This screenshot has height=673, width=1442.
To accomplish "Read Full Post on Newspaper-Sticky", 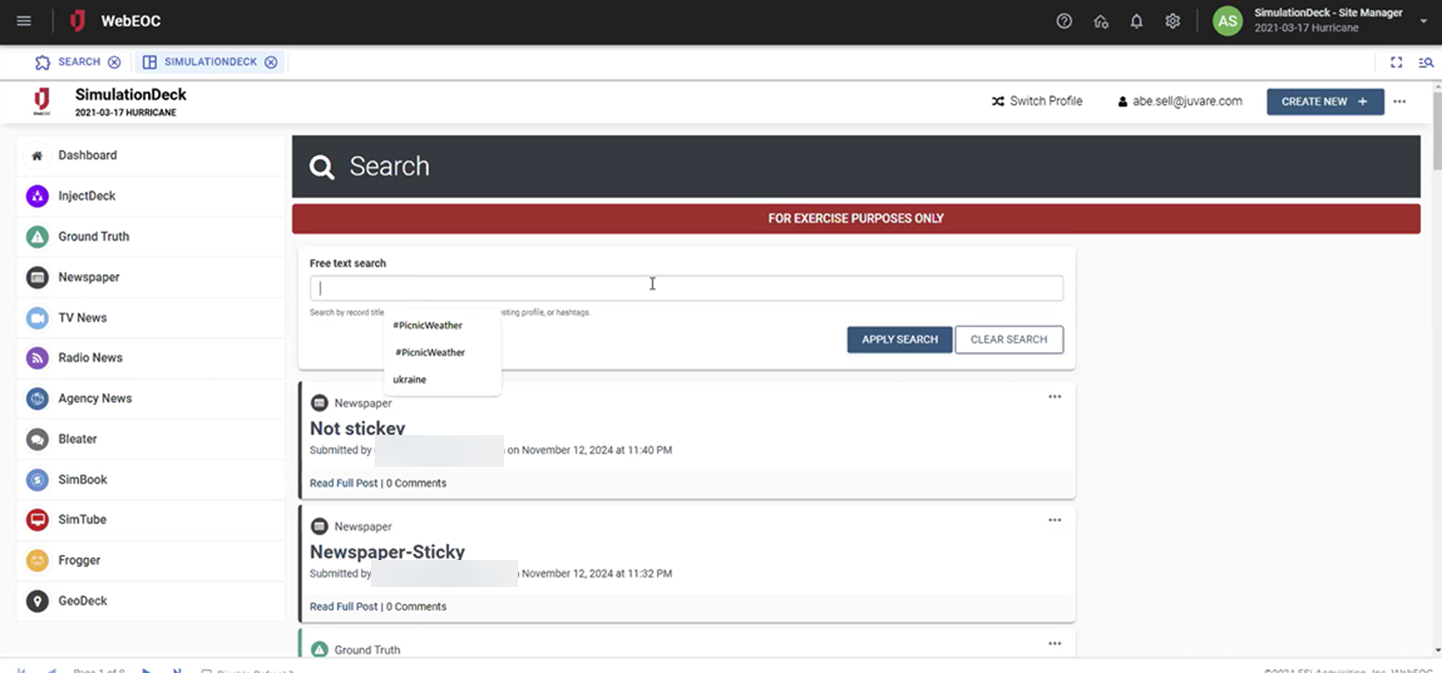I will click(x=343, y=606).
